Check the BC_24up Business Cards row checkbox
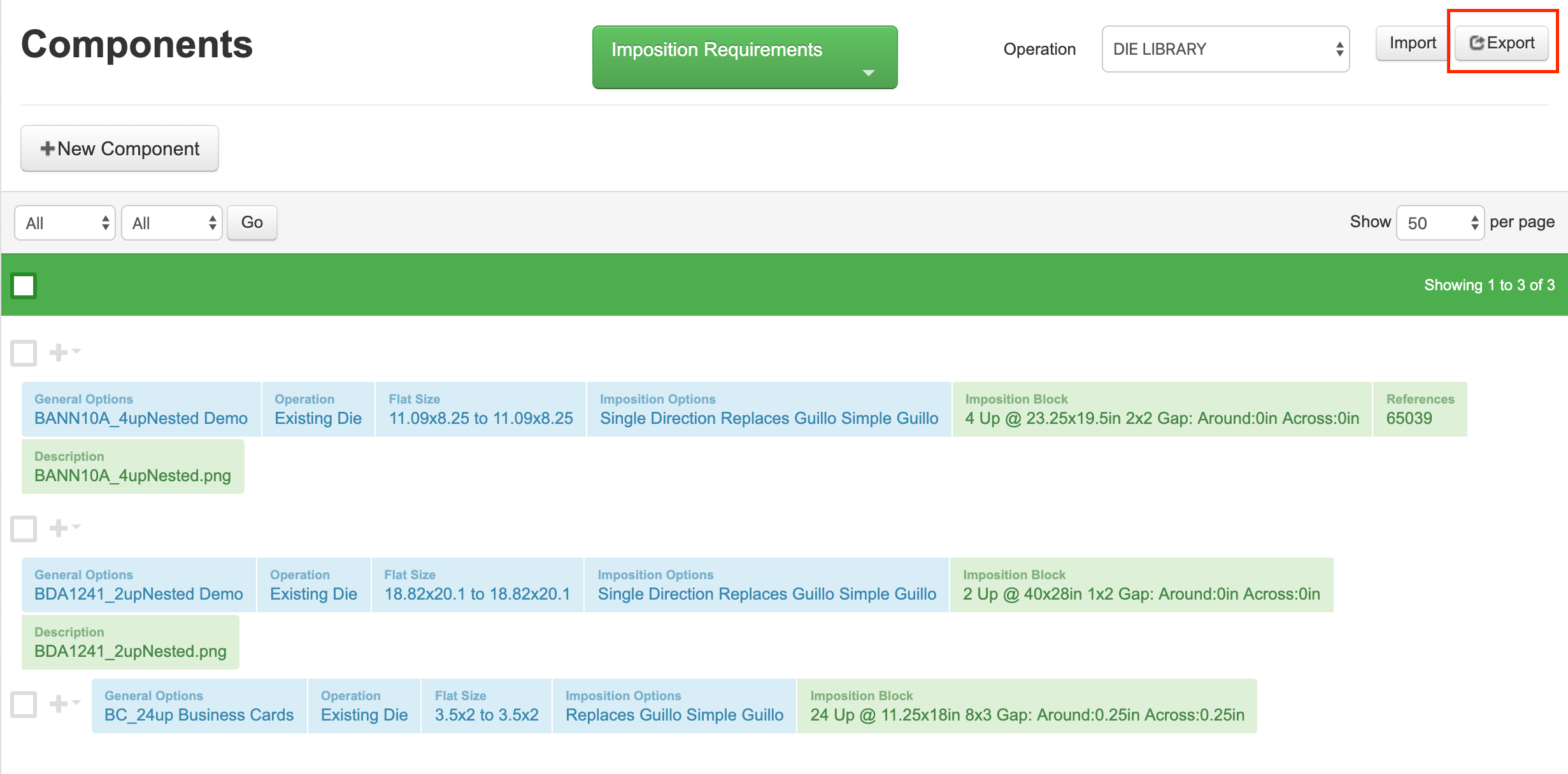The height and width of the screenshot is (774, 1568). 24,704
